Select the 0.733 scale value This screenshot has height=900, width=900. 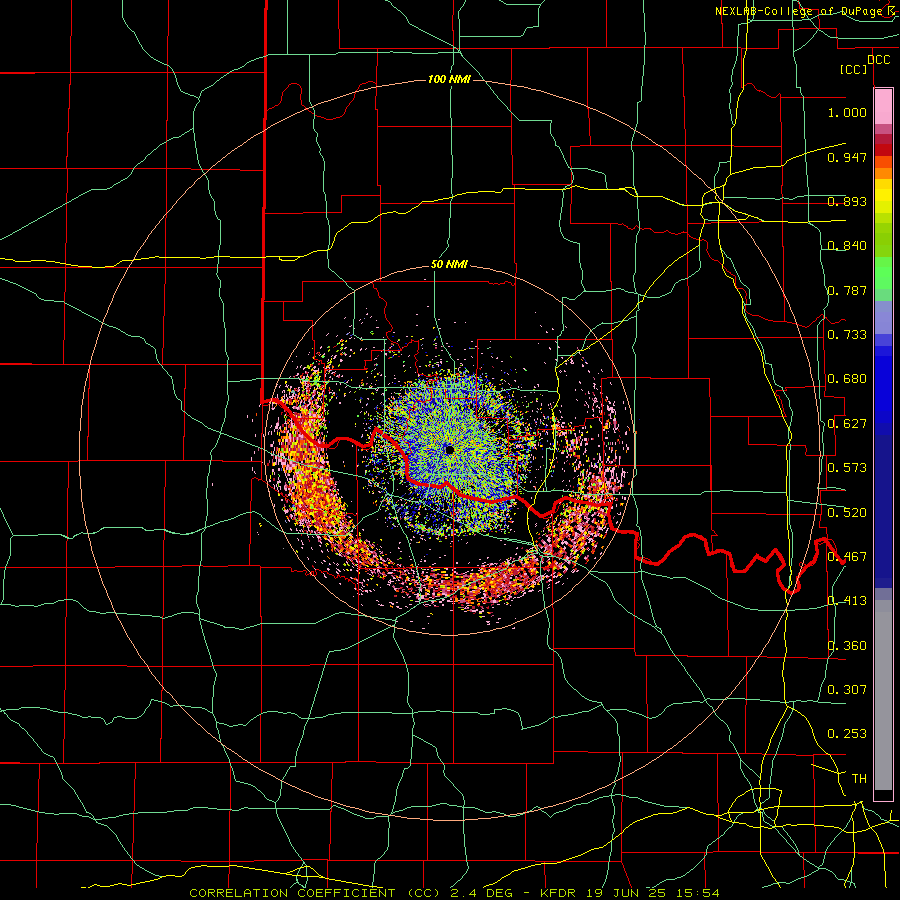pos(847,335)
